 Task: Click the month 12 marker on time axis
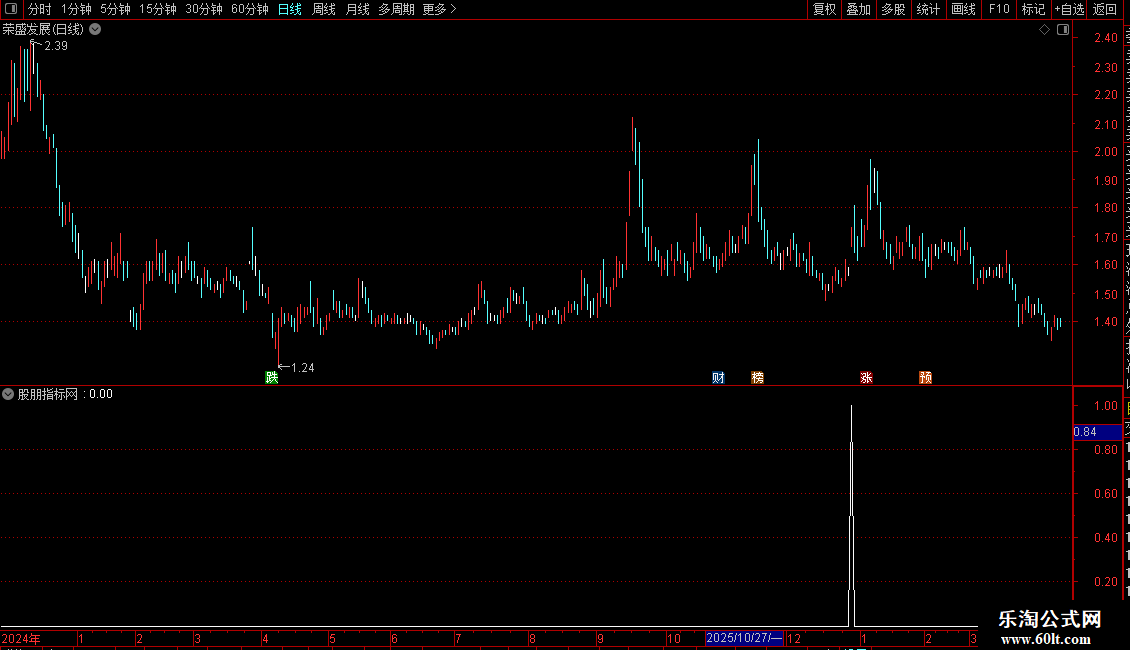click(793, 639)
